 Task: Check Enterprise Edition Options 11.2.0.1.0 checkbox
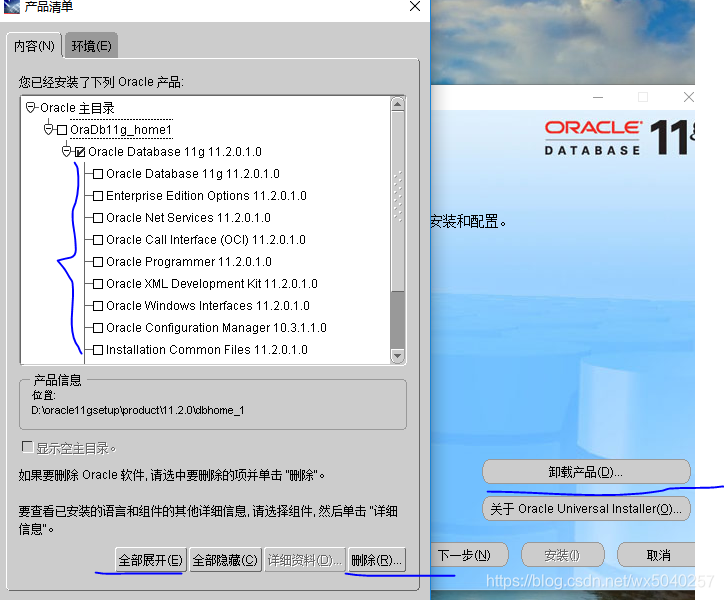98,196
